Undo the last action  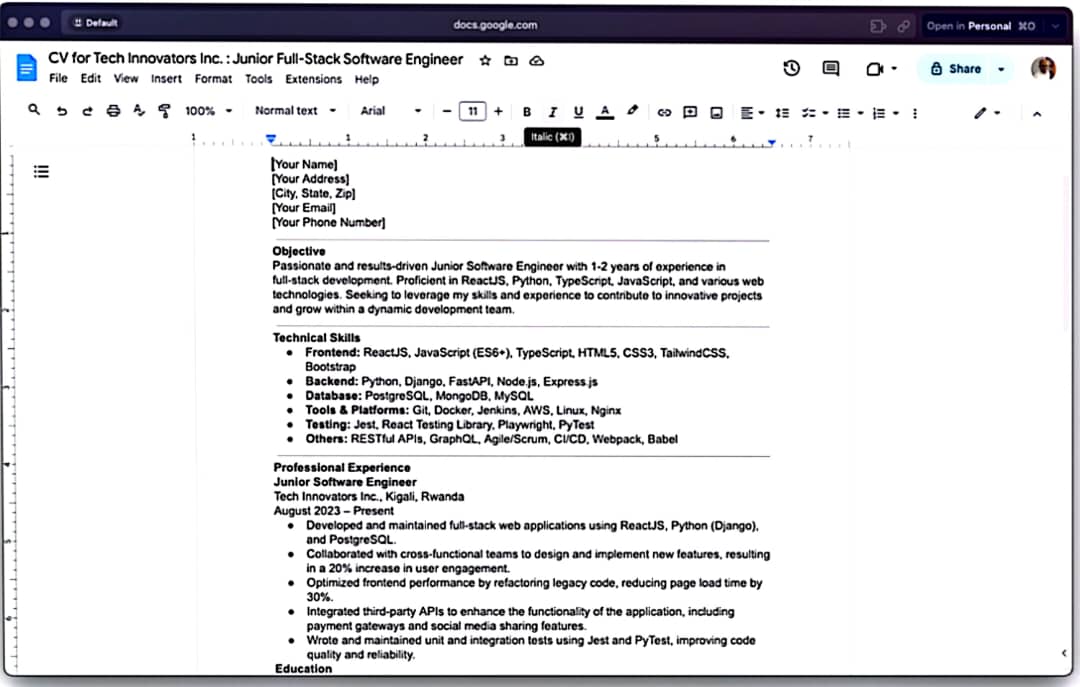(62, 111)
